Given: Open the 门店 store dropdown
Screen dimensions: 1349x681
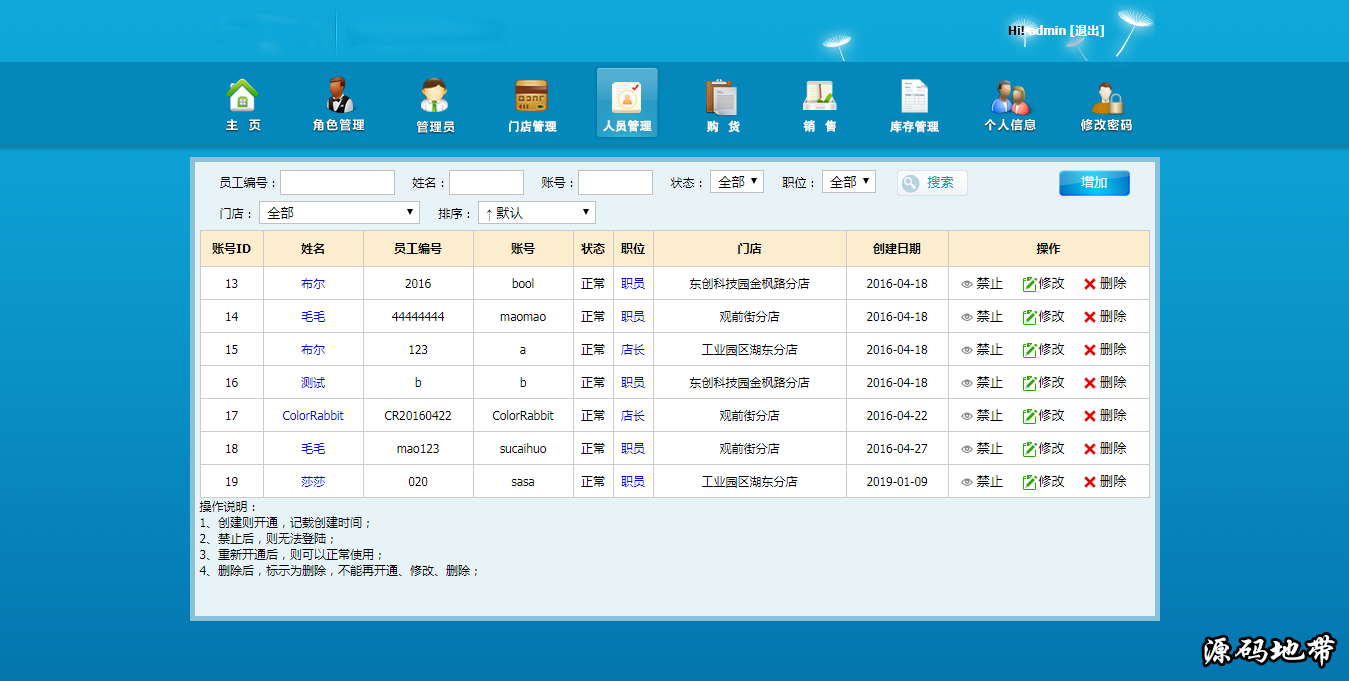Looking at the screenshot, I should click(x=339, y=213).
